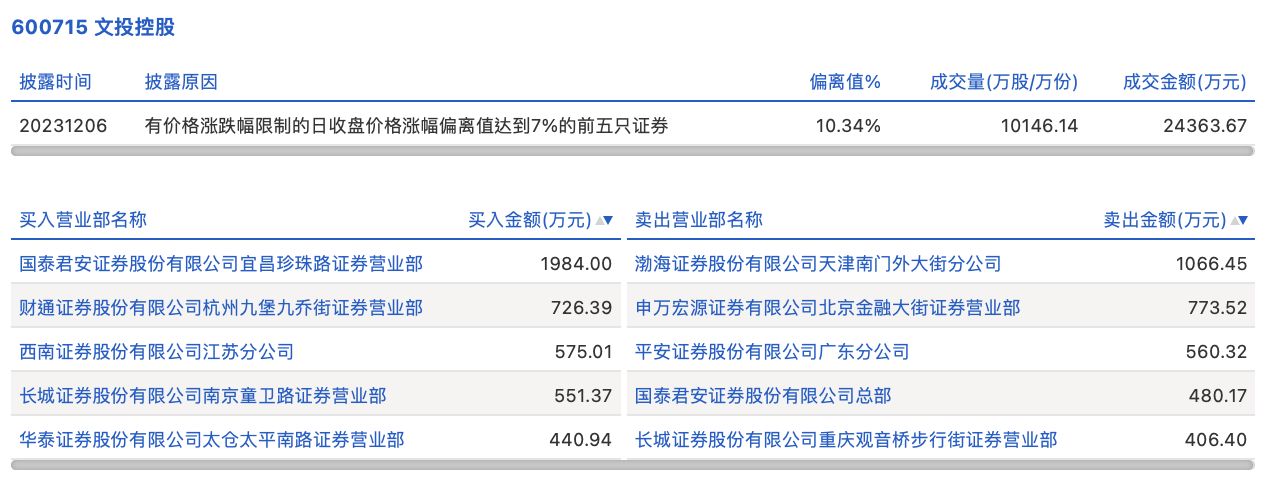
Task: Click 买入金额(万元) column header
Action: coord(530,220)
